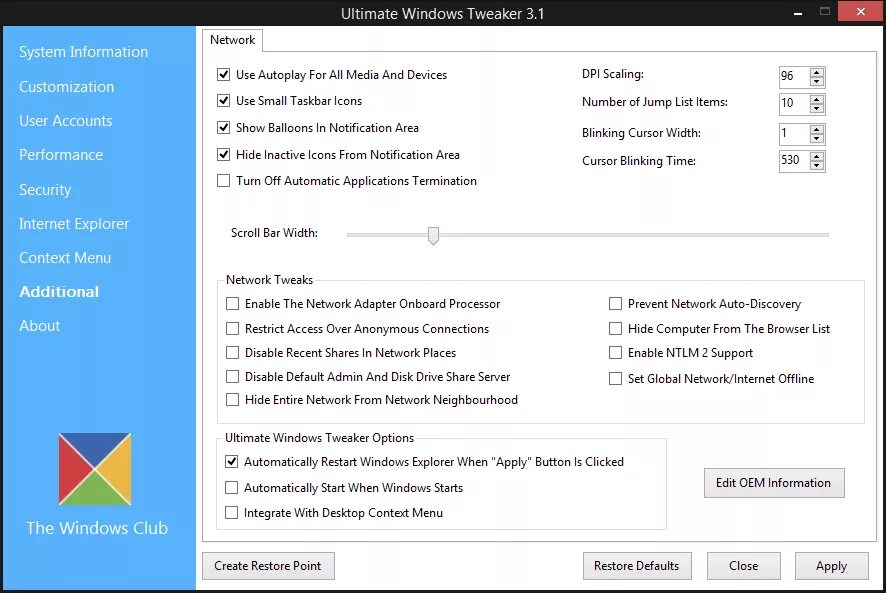Open Performance section

click(61, 154)
